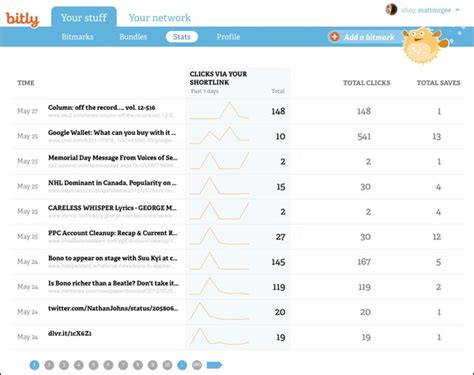Viewport: 474px width, 375px height.
Task: Open 'Column: off the record..., vol. 12-516' link
Action: 101,107
